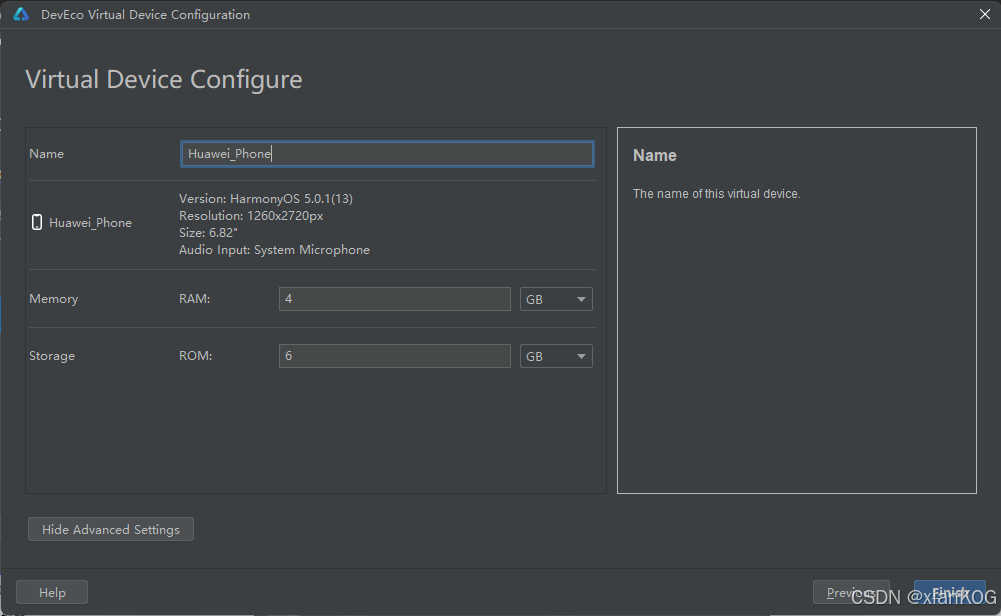Click the Name field label on the left
Image resolution: width=1001 pixels, height=616 pixels.
pyautogui.click(x=46, y=154)
